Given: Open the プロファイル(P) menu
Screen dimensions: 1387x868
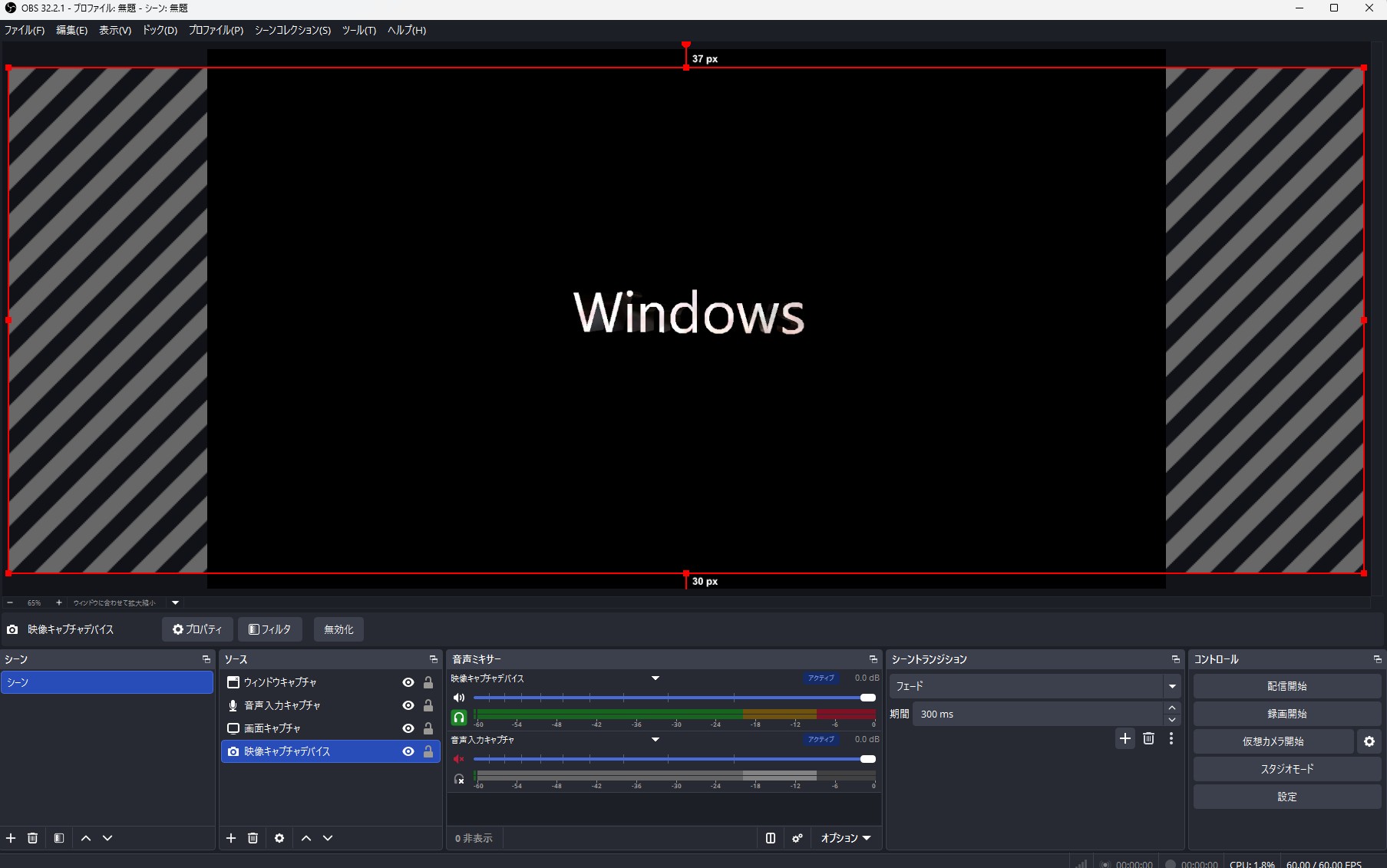Looking at the screenshot, I should coord(216,30).
